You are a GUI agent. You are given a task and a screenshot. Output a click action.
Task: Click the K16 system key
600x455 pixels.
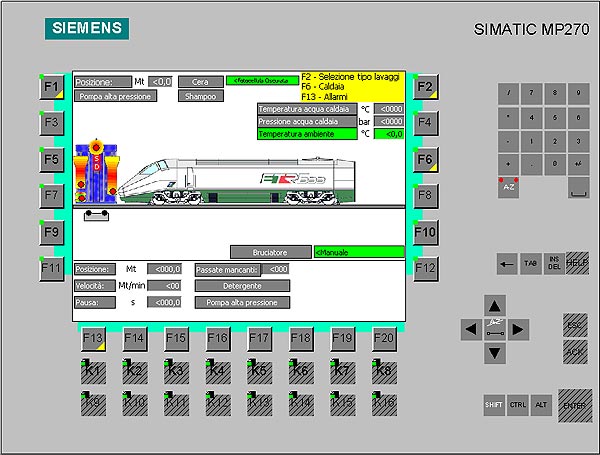click(384, 403)
